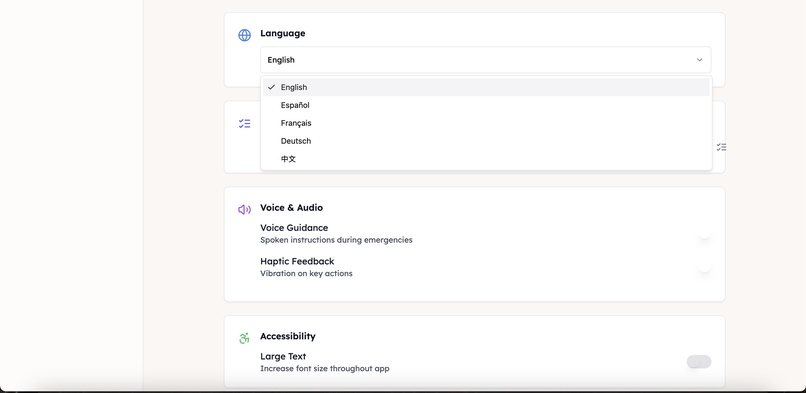
Task: Pick 中文 from the language list
Action: click(x=486, y=159)
